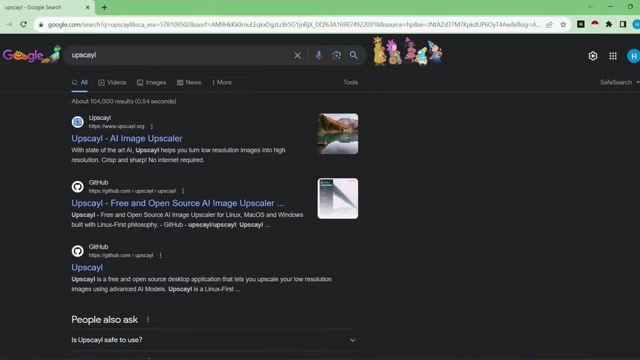Click the black square extension icon

pos(580,24)
